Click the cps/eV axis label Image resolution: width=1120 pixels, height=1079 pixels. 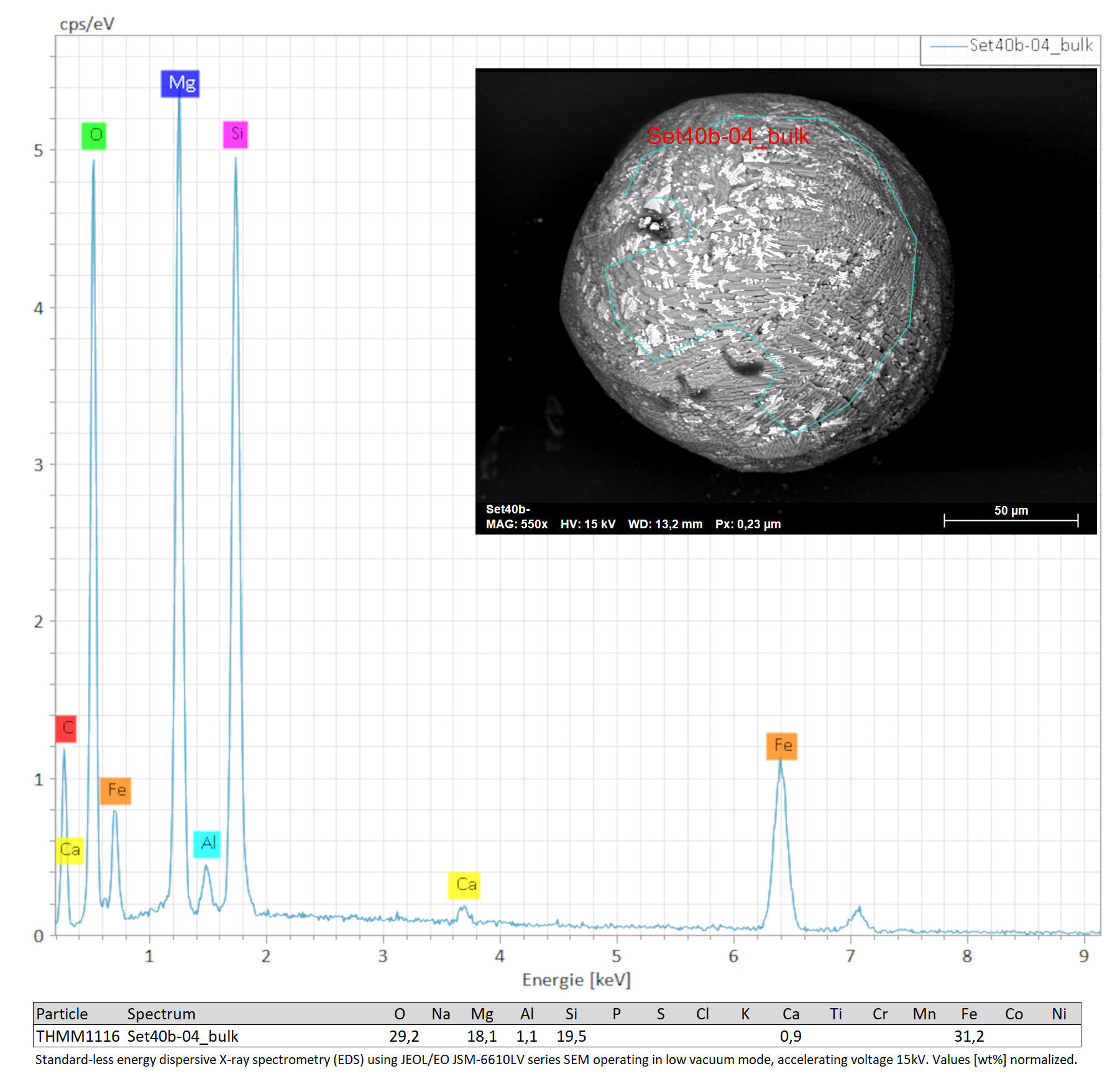[87, 24]
